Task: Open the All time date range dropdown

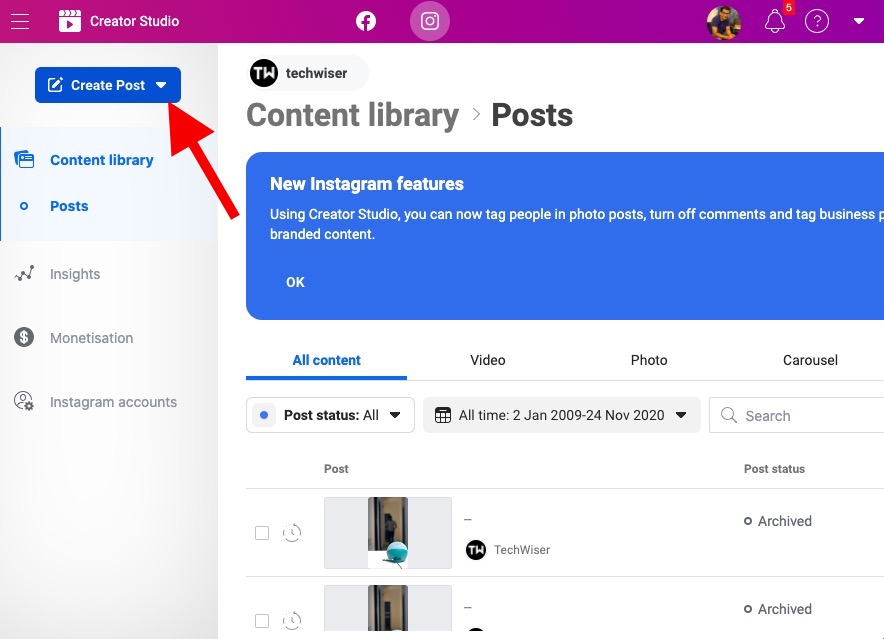Action: click(x=562, y=415)
